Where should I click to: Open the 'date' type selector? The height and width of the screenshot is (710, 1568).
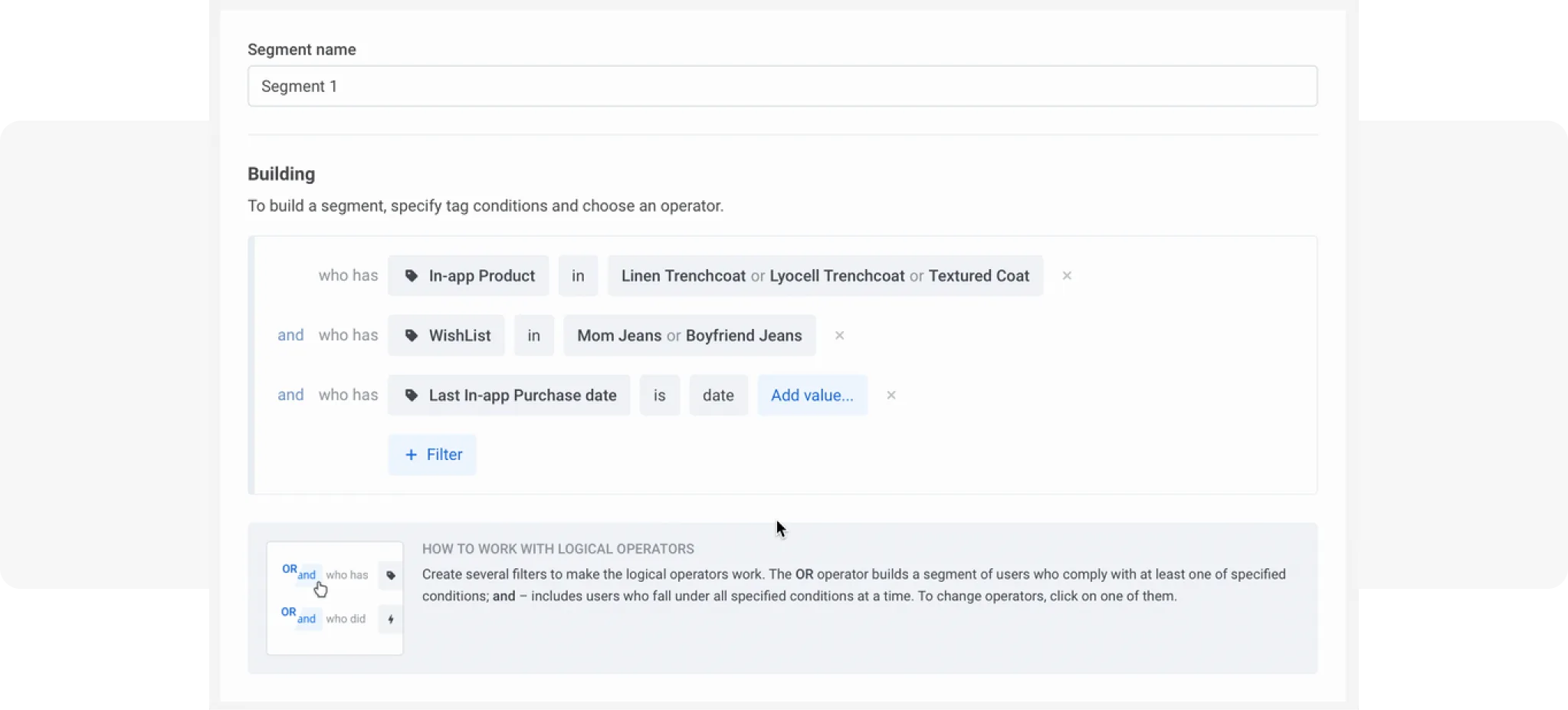coord(718,396)
